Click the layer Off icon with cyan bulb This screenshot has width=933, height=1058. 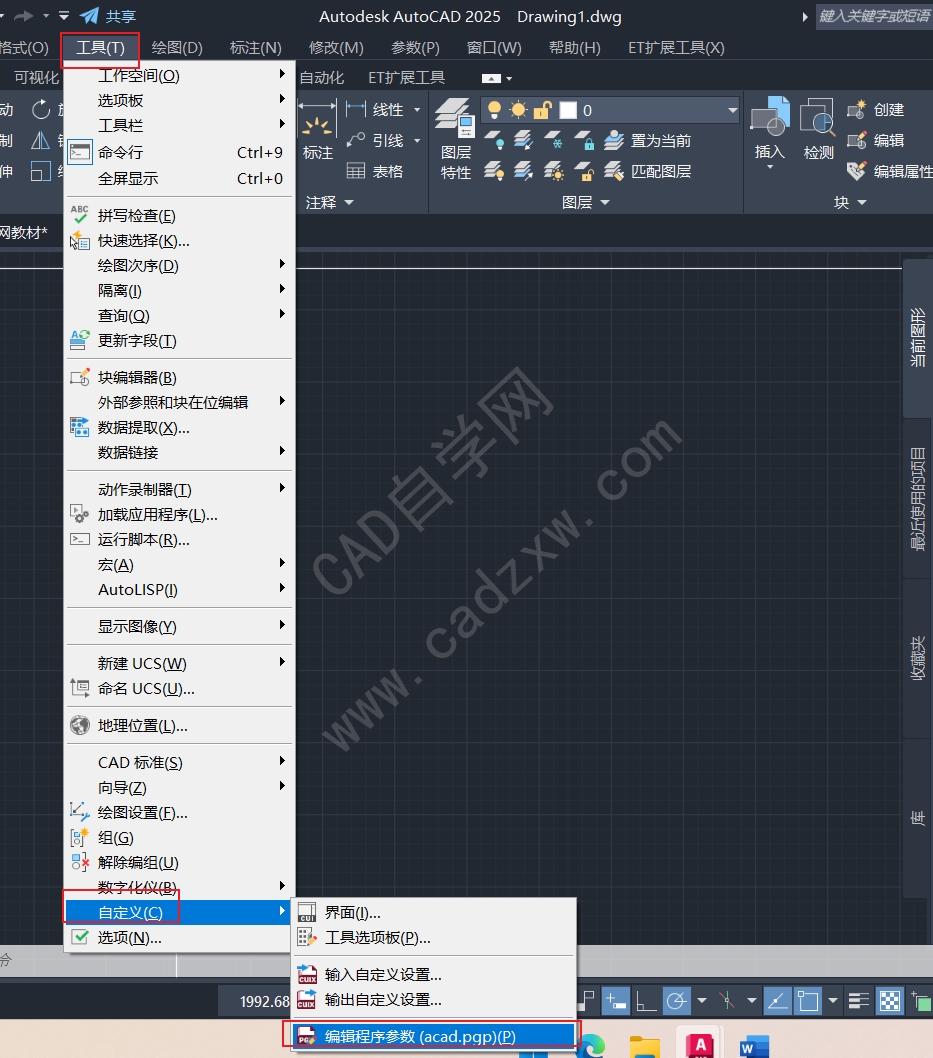click(x=494, y=140)
